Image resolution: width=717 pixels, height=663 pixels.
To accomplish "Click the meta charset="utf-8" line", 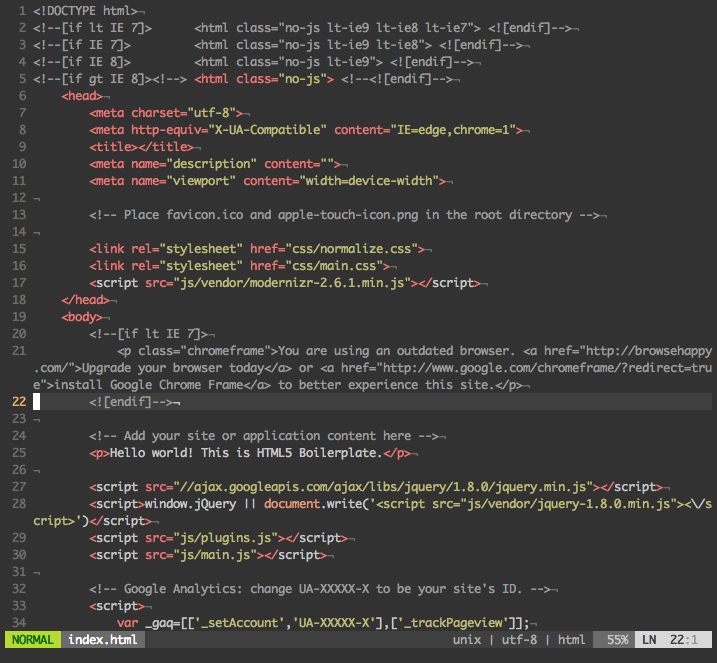I will click(x=166, y=113).
